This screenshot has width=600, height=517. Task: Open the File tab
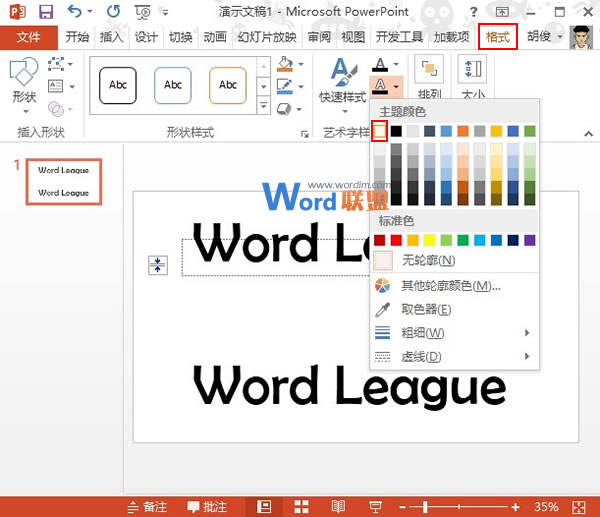tap(29, 37)
